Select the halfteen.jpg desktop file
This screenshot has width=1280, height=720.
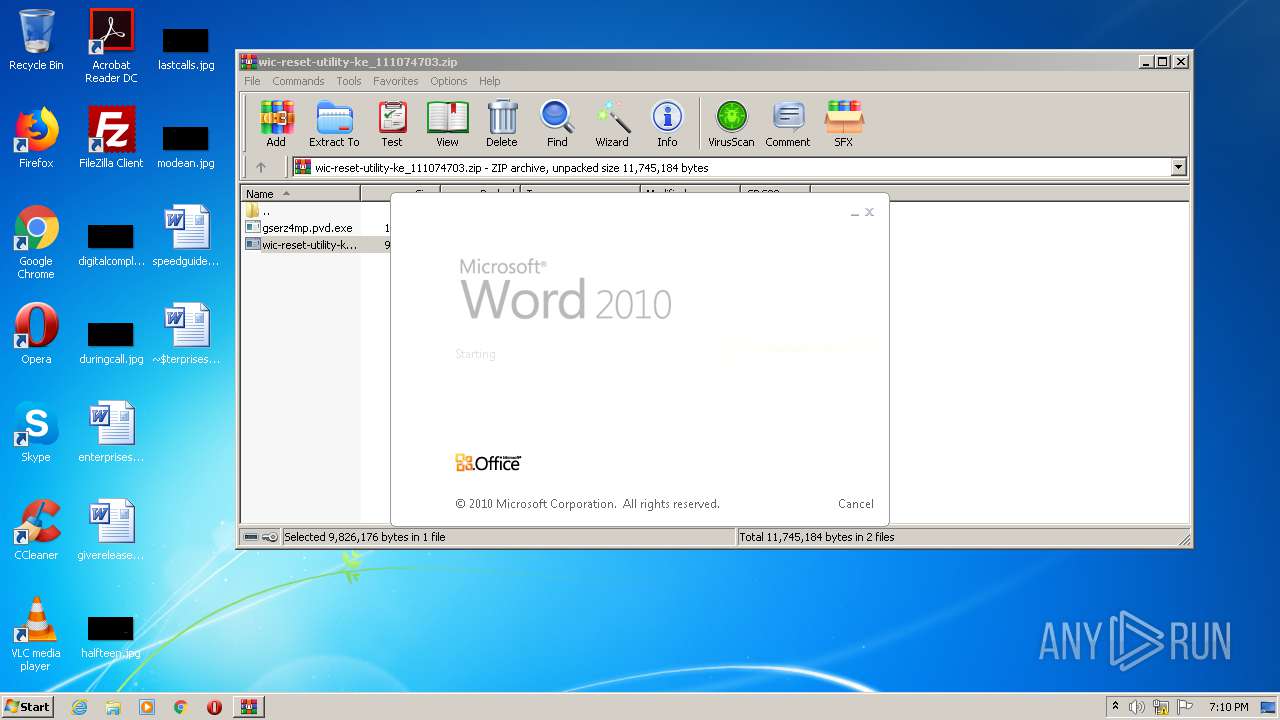point(111,636)
